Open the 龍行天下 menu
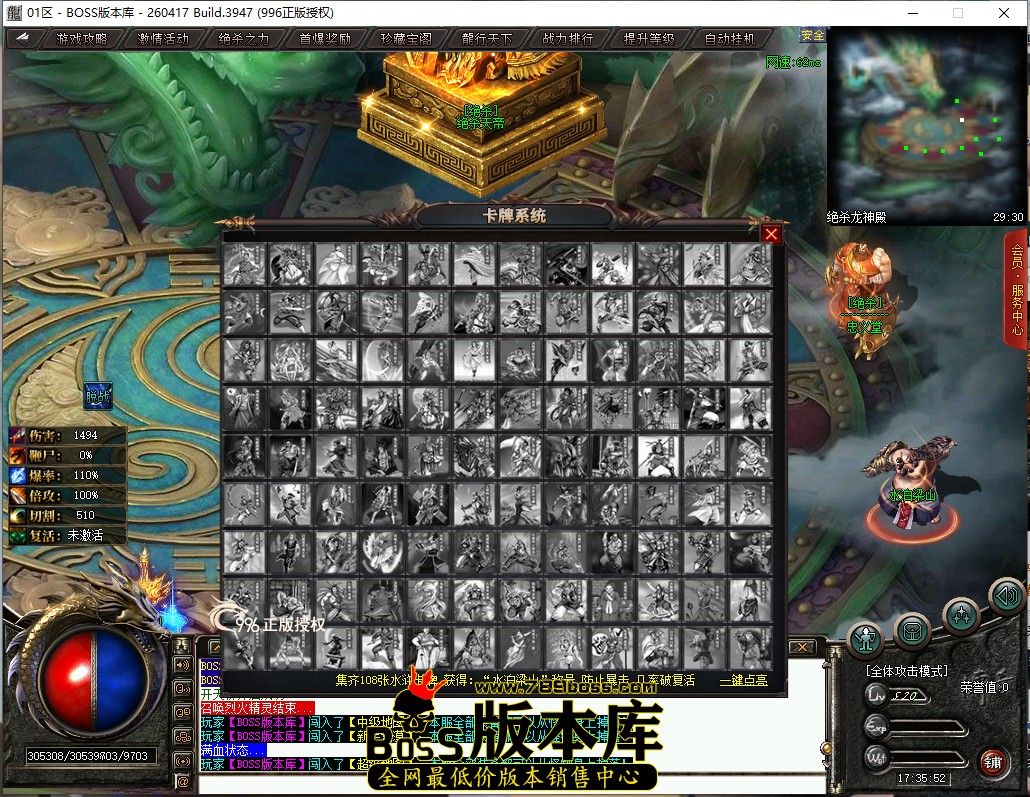This screenshot has width=1030, height=797. [x=487, y=39]
